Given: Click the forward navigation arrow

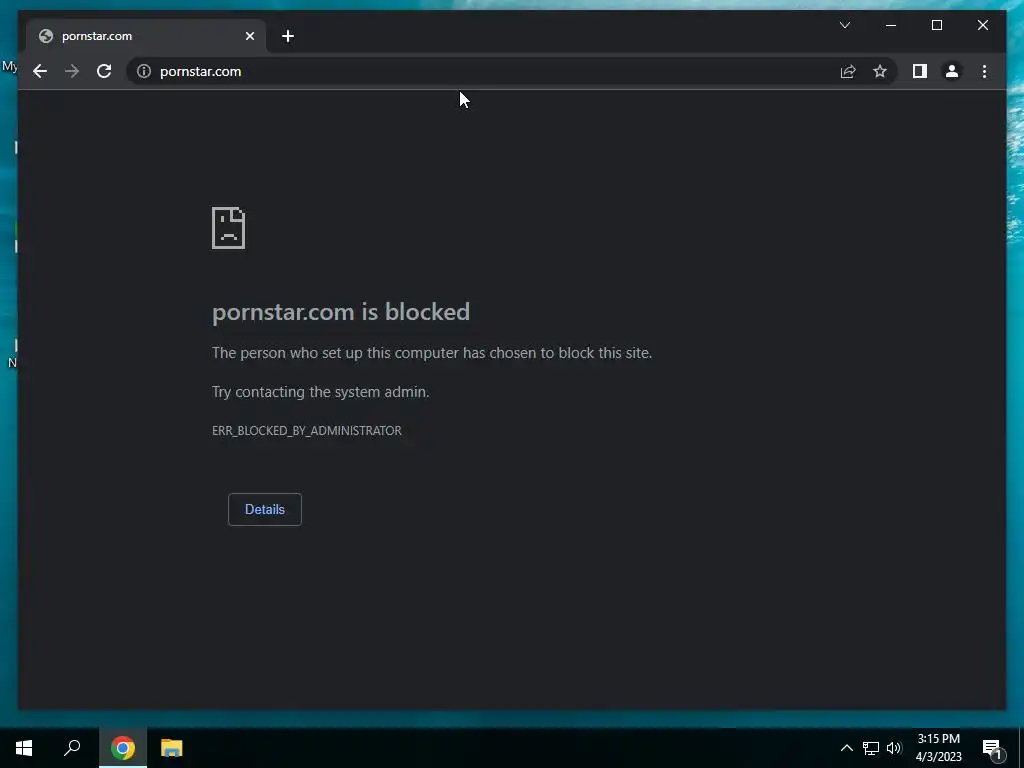Looking at the screenshot, I should 72,71.
